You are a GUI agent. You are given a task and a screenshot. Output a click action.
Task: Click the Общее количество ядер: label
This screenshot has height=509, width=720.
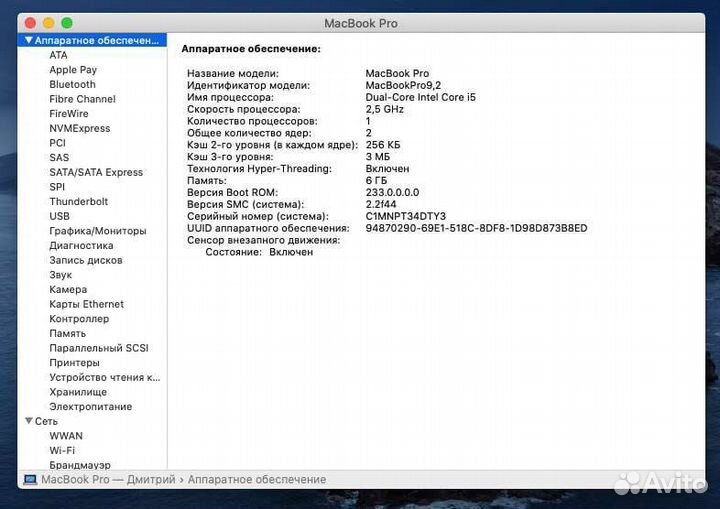pos(249,133)
